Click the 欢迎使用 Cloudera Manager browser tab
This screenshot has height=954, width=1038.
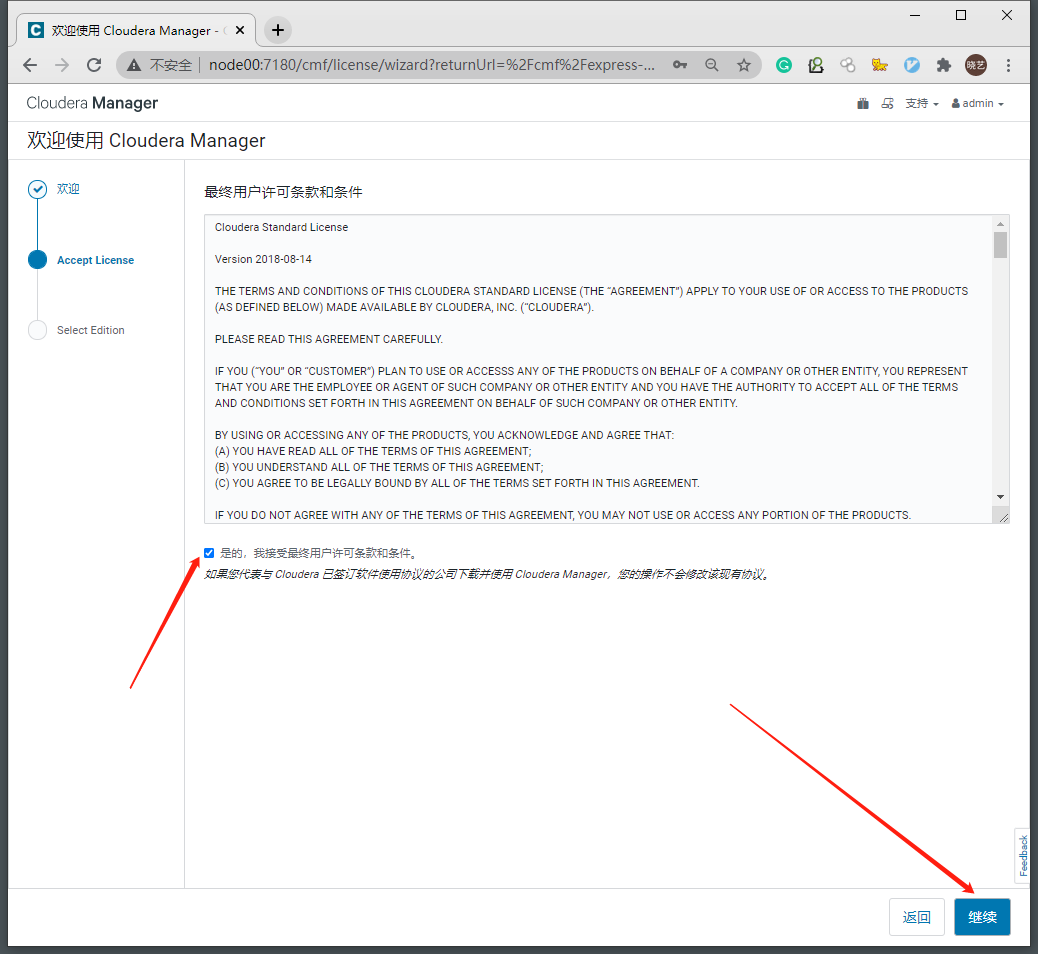coord(135,30)
